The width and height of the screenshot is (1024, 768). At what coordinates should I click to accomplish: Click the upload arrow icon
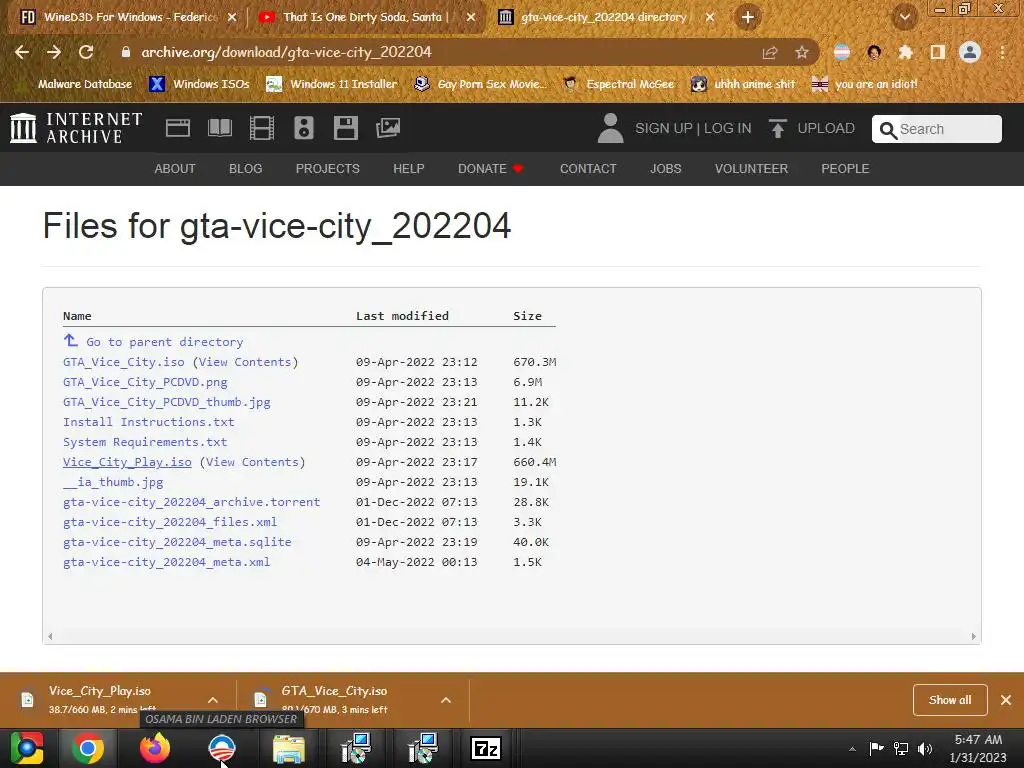777,129
